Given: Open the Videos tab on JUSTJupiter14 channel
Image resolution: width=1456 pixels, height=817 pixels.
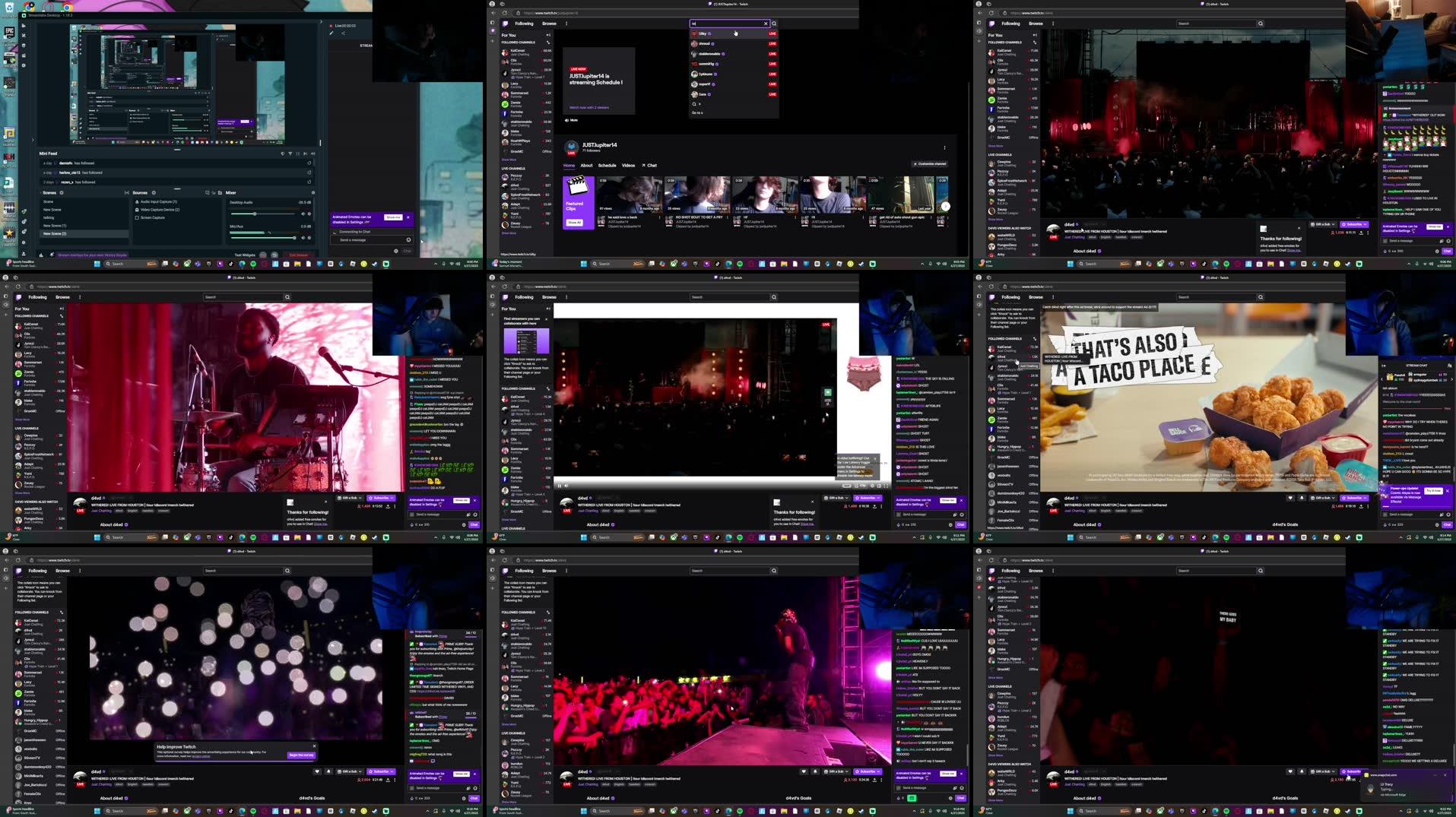Looking at the screenshot, I should [x=628, y=165].
